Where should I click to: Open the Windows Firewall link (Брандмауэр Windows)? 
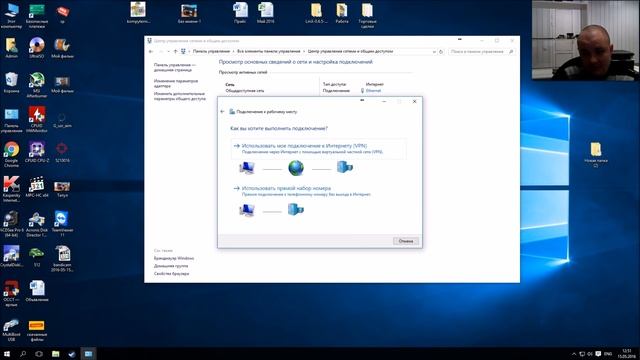coord(174,258)
